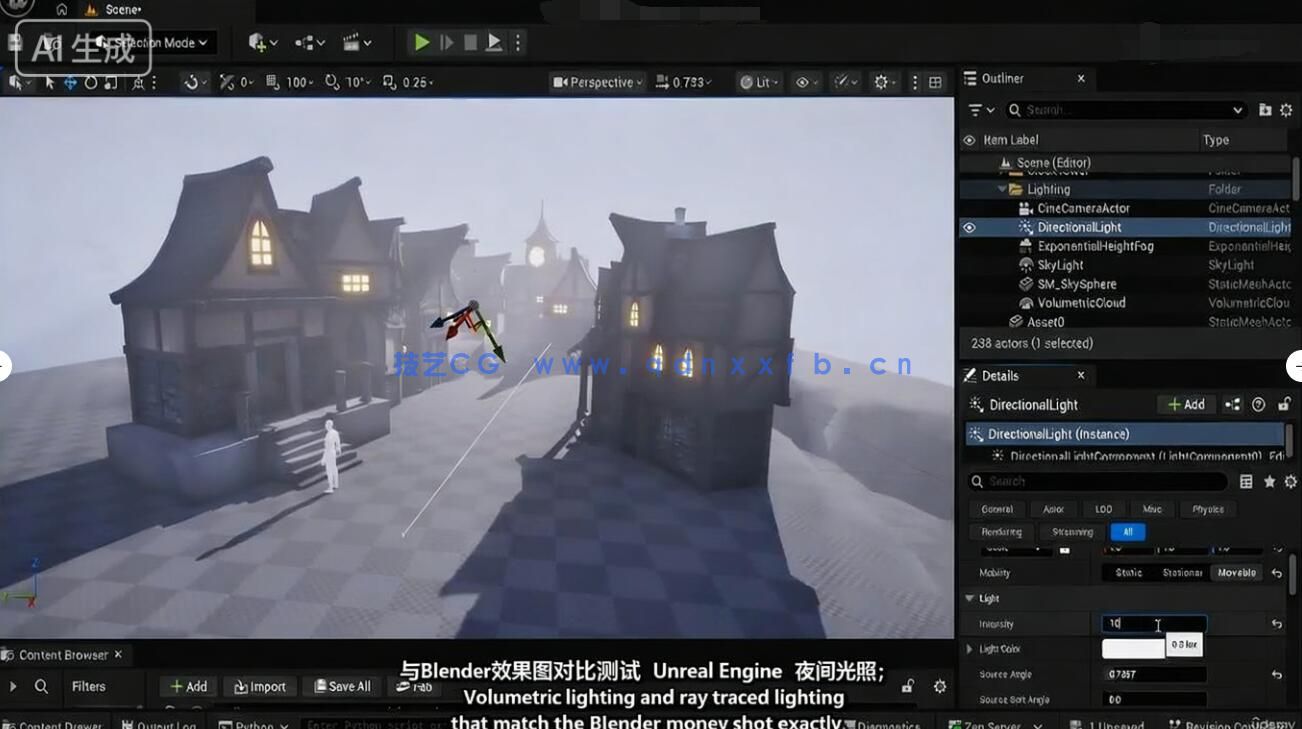Collapse the Lighting folder in Outliner
This screenshot has width=1302, height=729.
pyautogui.click(x=1003, y=189)
